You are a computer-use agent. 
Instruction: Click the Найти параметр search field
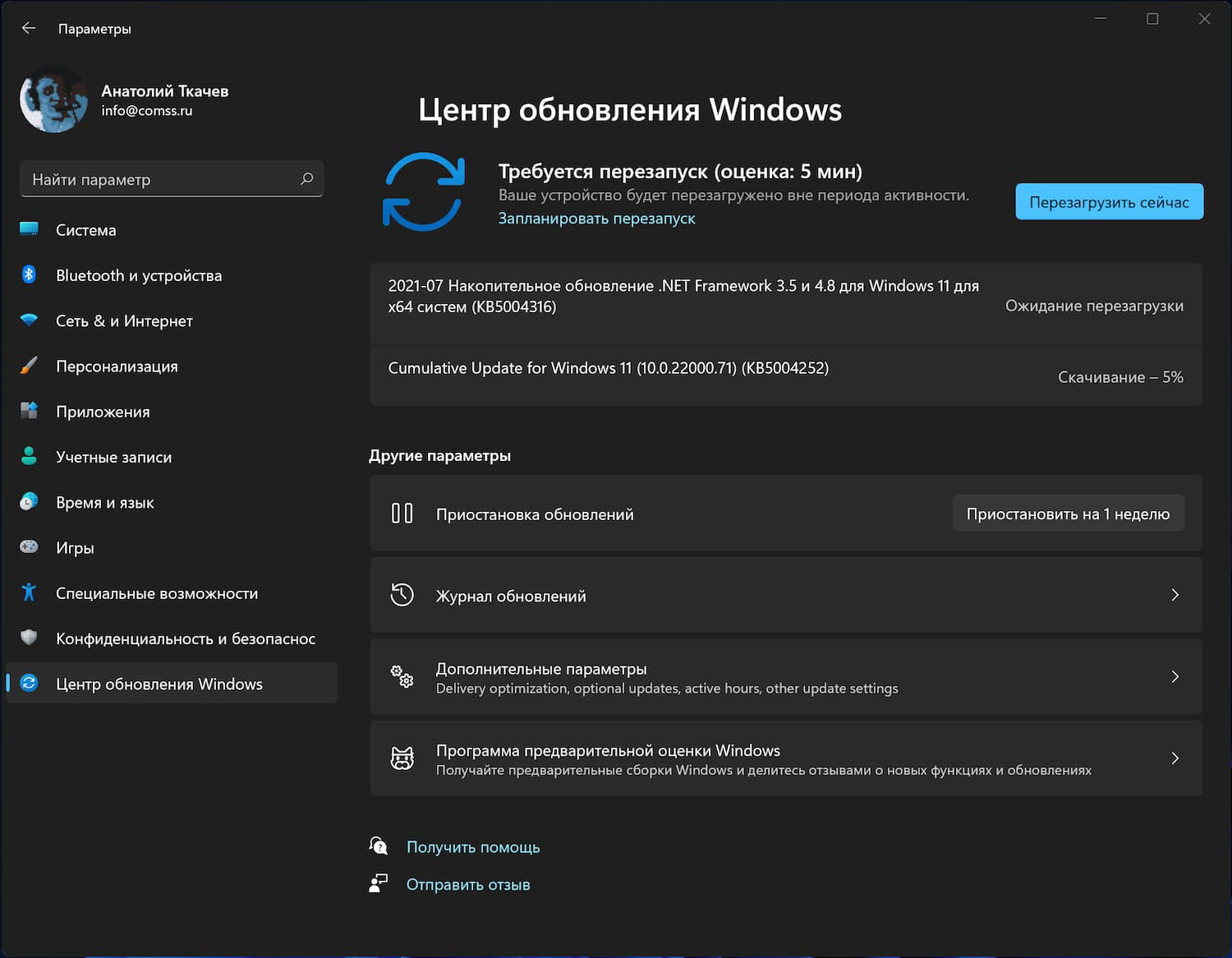[x=160, y=179]
